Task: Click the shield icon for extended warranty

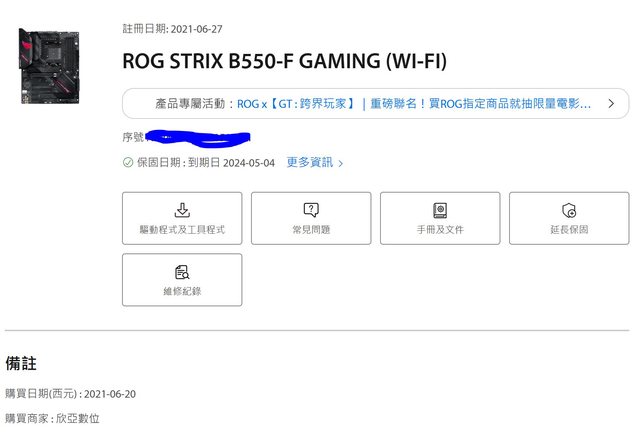Action: pyautogui.click(x=569, y=211)
